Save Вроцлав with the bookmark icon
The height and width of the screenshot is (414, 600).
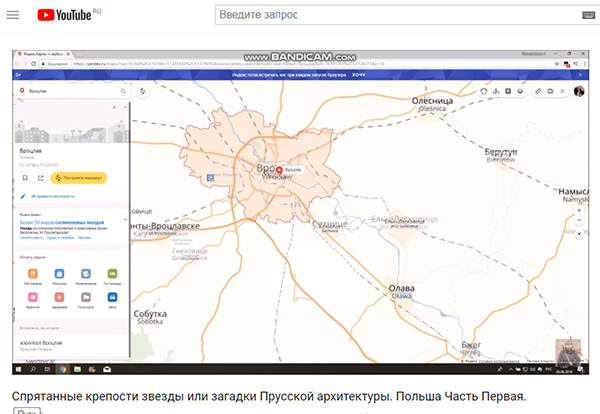(25, 178)
